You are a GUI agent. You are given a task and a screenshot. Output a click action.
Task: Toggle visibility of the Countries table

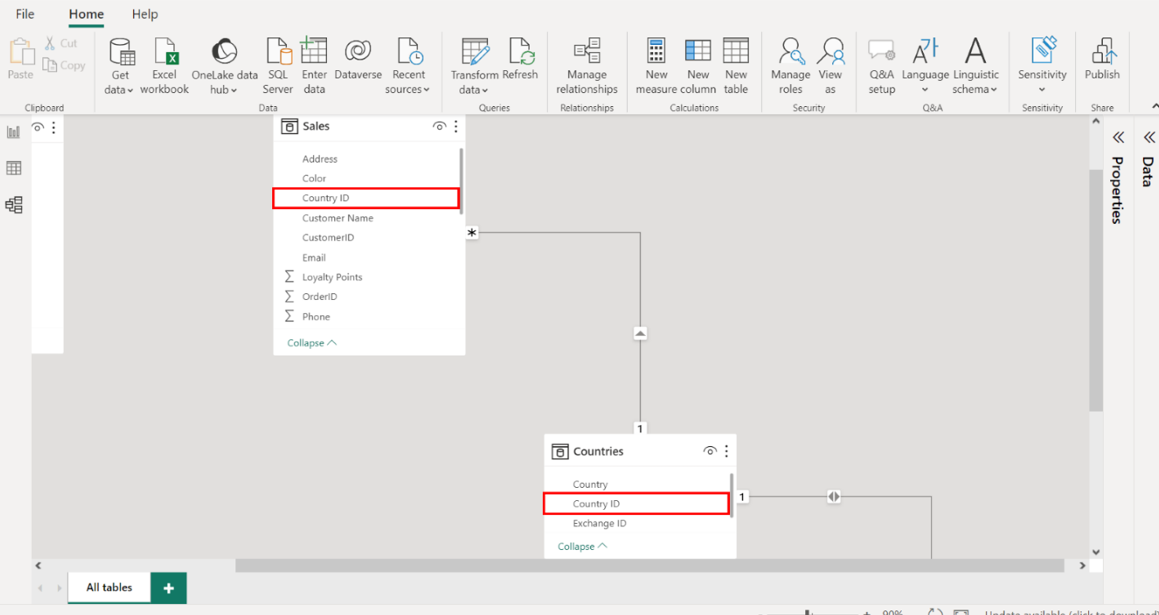coord(710,452)
